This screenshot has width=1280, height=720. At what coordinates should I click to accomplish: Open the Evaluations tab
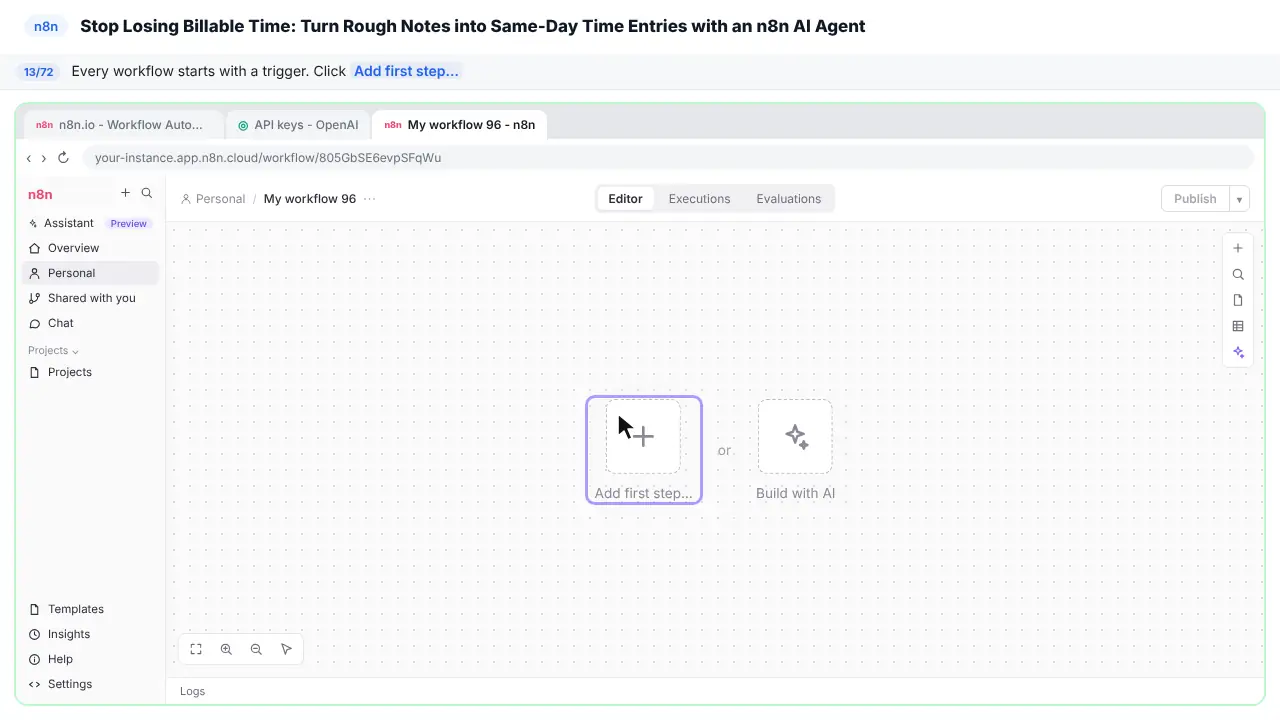point(788,199)
